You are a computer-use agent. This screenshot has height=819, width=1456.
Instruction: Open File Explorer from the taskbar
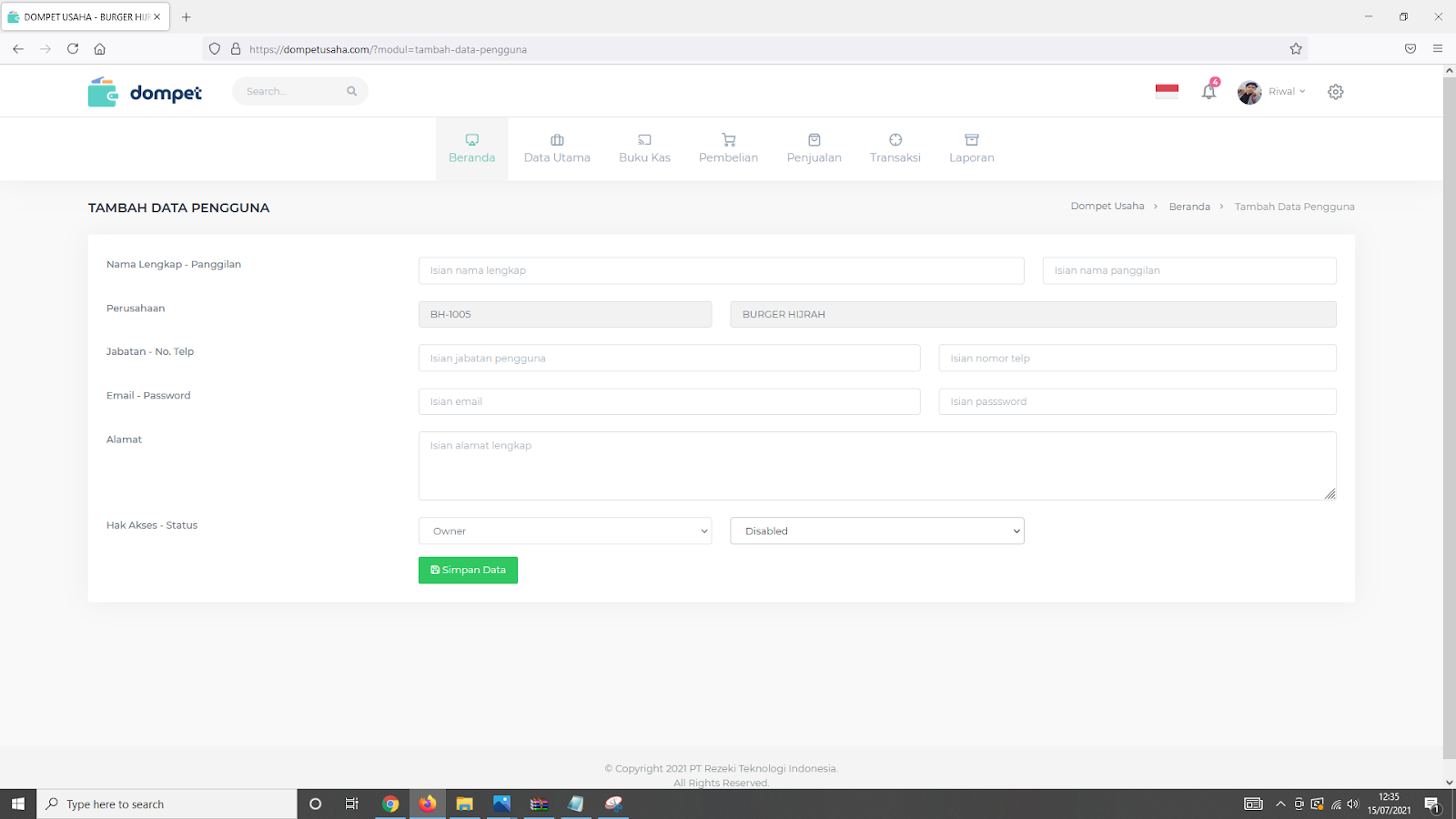(x=465, y=804)
